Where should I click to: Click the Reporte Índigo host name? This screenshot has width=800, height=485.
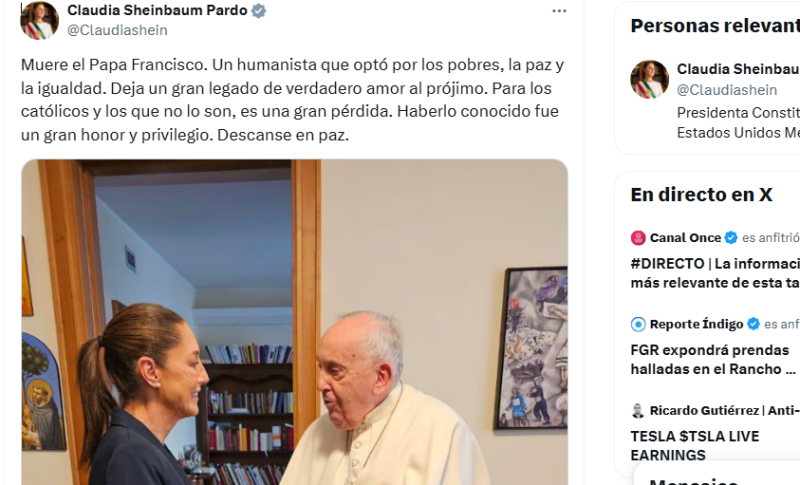click(696, 324)
